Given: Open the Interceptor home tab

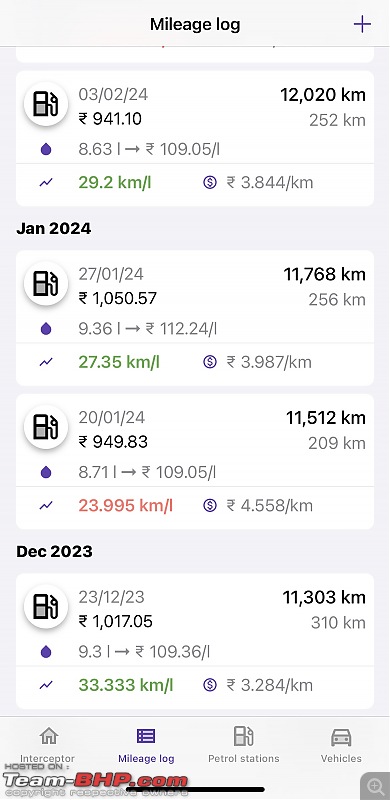Looking at the screenshot, I should (x=48, y=745).
